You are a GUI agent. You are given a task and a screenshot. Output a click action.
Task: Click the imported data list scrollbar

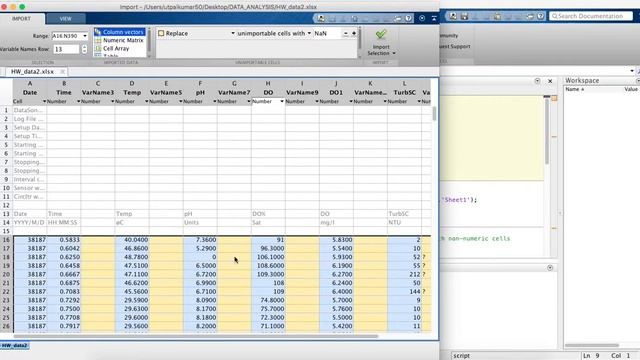[x=149, y=42]
